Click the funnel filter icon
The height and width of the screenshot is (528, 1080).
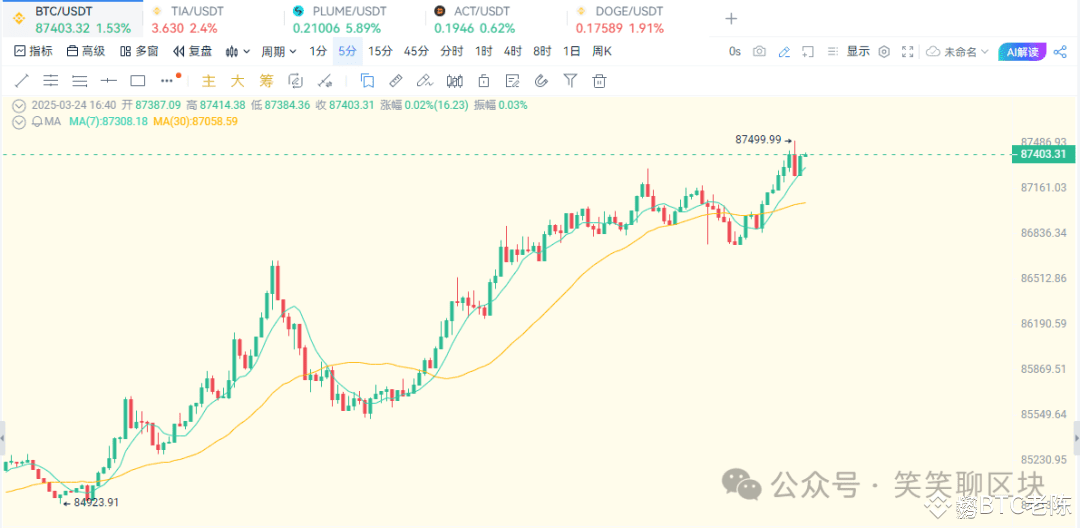[x=570, y=81]
